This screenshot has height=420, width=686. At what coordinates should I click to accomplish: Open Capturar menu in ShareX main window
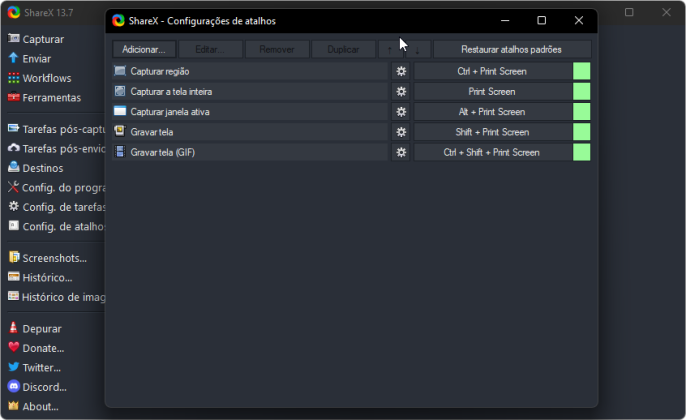point(36,39)
